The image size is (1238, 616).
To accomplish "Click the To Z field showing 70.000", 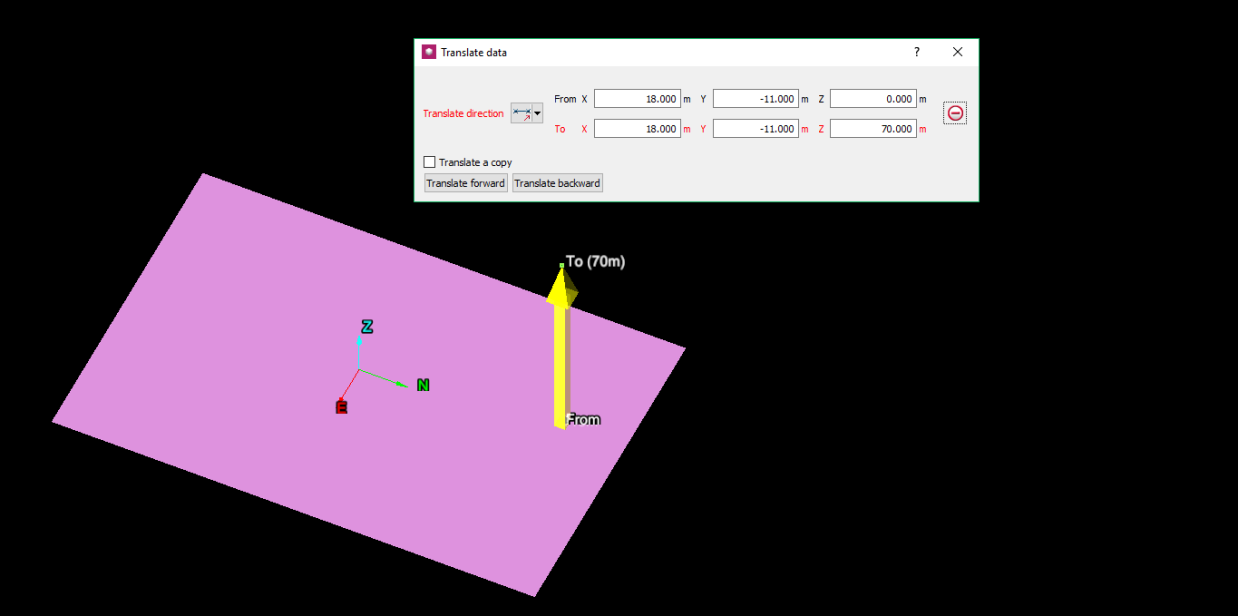I will coord(873,128).
